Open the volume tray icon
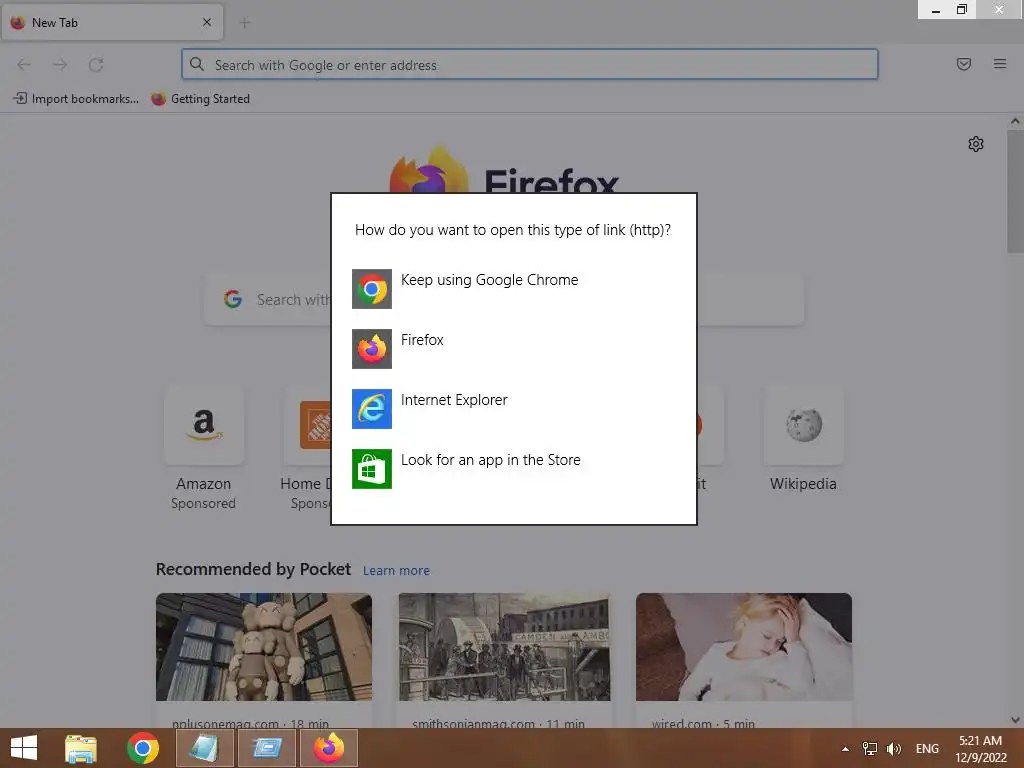 pos(893,748)
